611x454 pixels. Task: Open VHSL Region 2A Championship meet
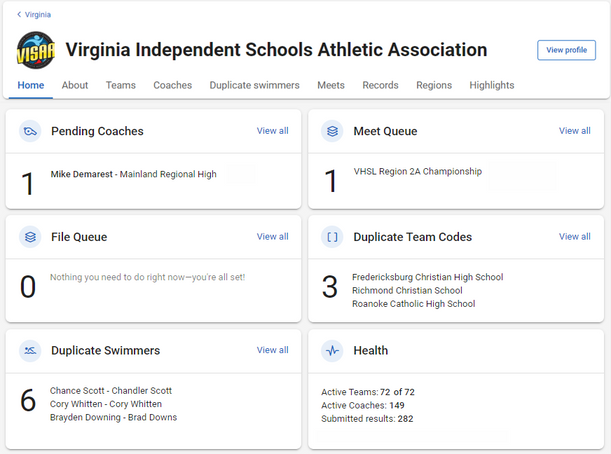(418, 171)
